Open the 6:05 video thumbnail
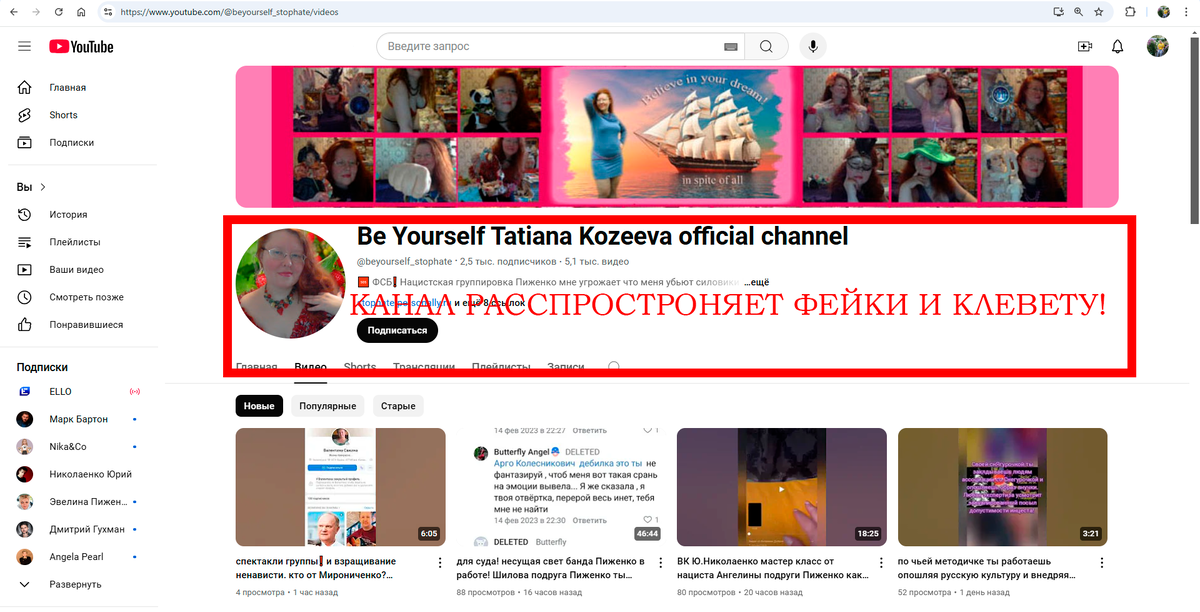 click(x=341, y=487)
